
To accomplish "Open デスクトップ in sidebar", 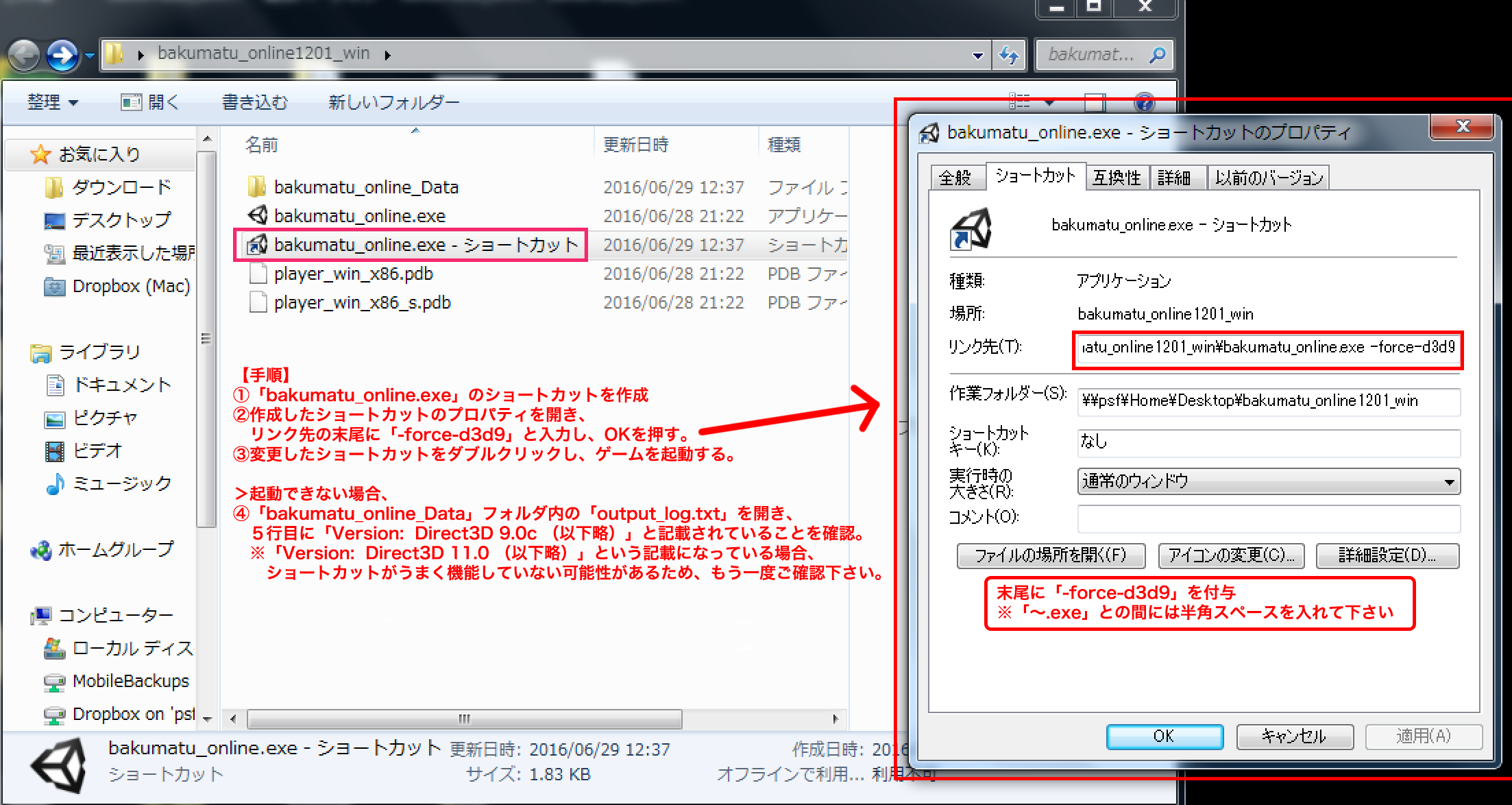I will coord(121,220).
